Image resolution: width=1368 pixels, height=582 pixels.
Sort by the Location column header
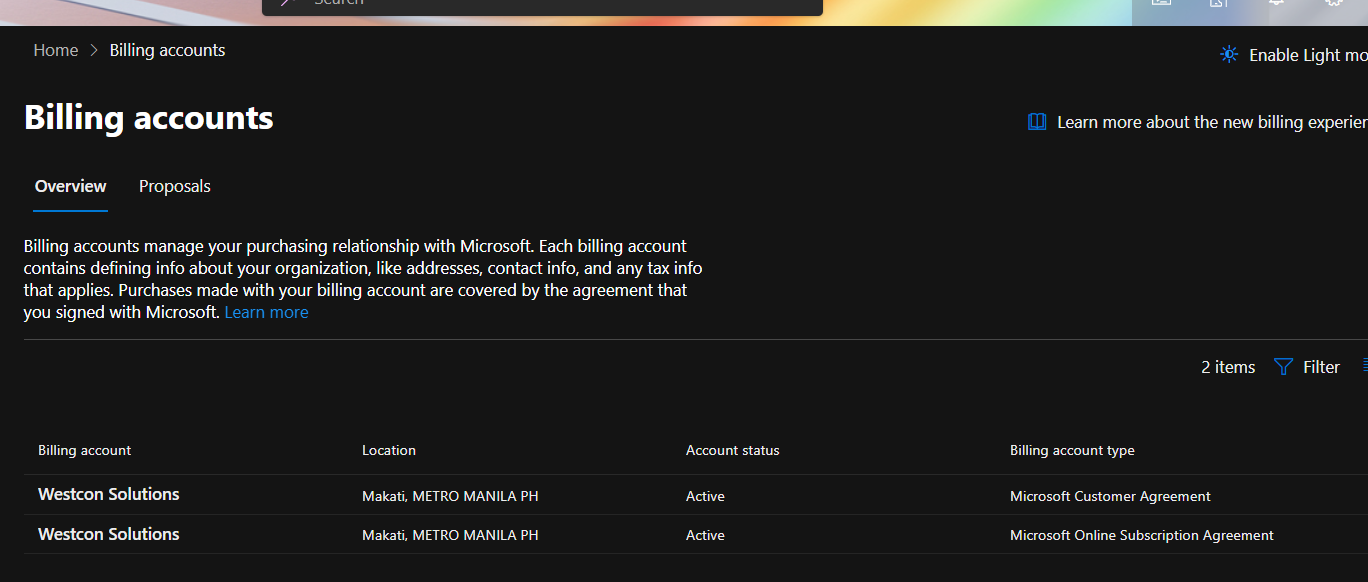pos(389,450)
